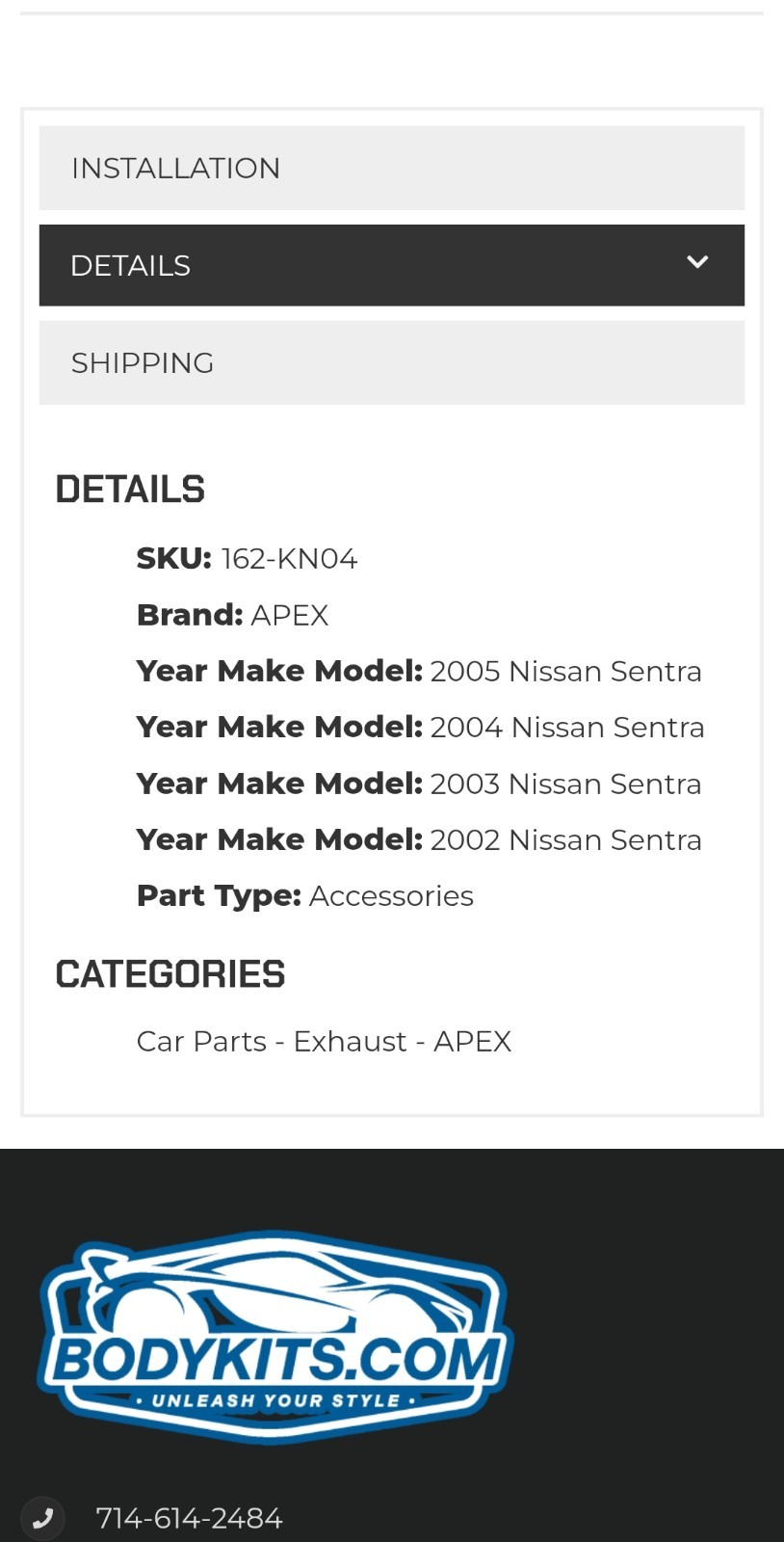Select the 2003 Nissan Sentra entry
This screenshot has width=784, height=1542.
(x=565, y=784)
